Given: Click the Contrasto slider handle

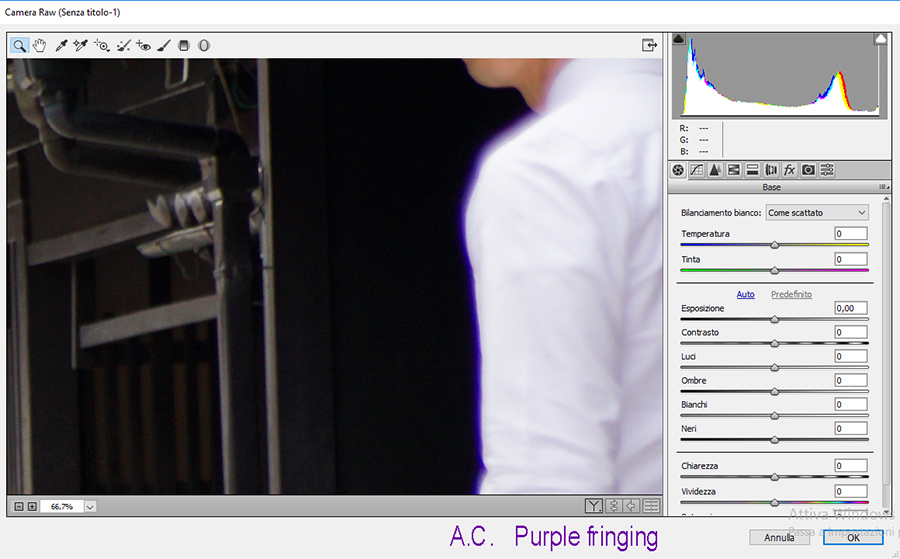Looking at the screenshot, I should pyautogui.click(x=774, y=344).
